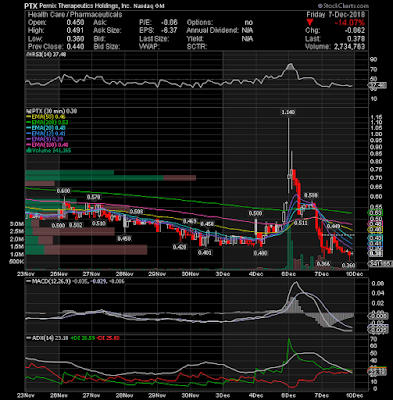Click the Chg value -0.062
The height and width of the screenshot is (400, 393).
click(x=356, y=31)
